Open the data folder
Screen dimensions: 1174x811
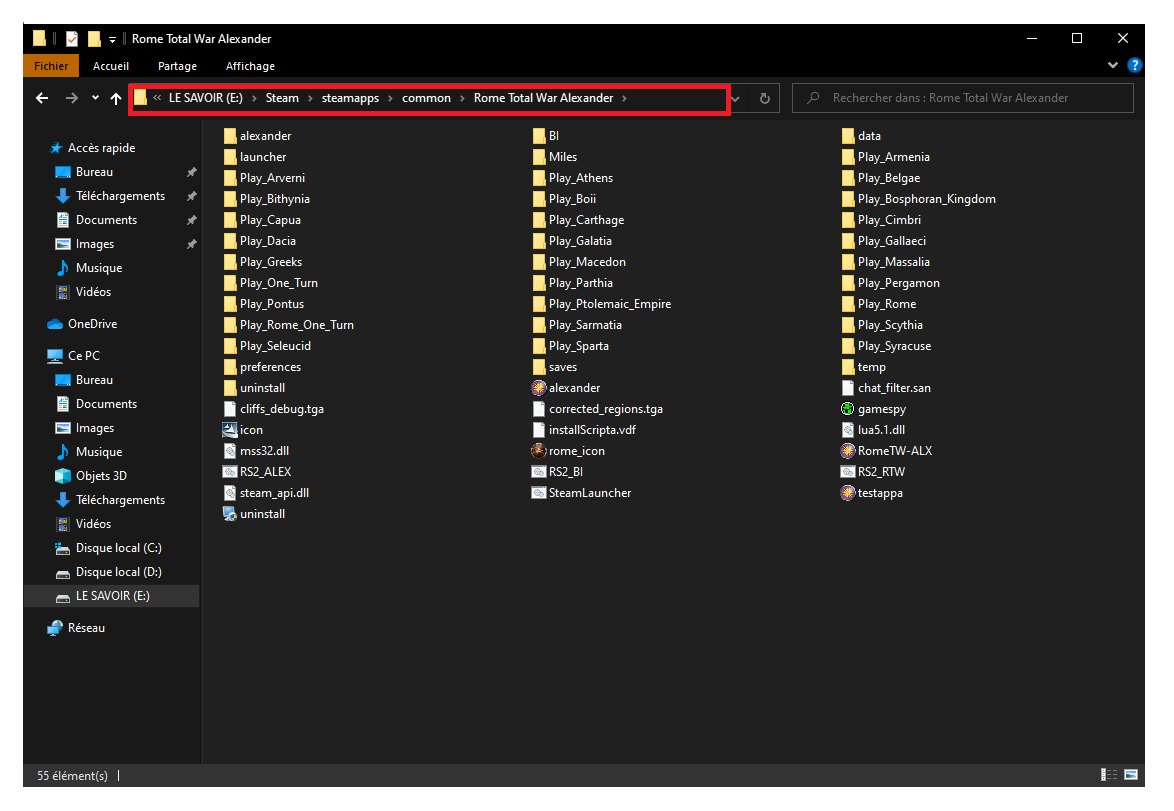click(861, 136)
